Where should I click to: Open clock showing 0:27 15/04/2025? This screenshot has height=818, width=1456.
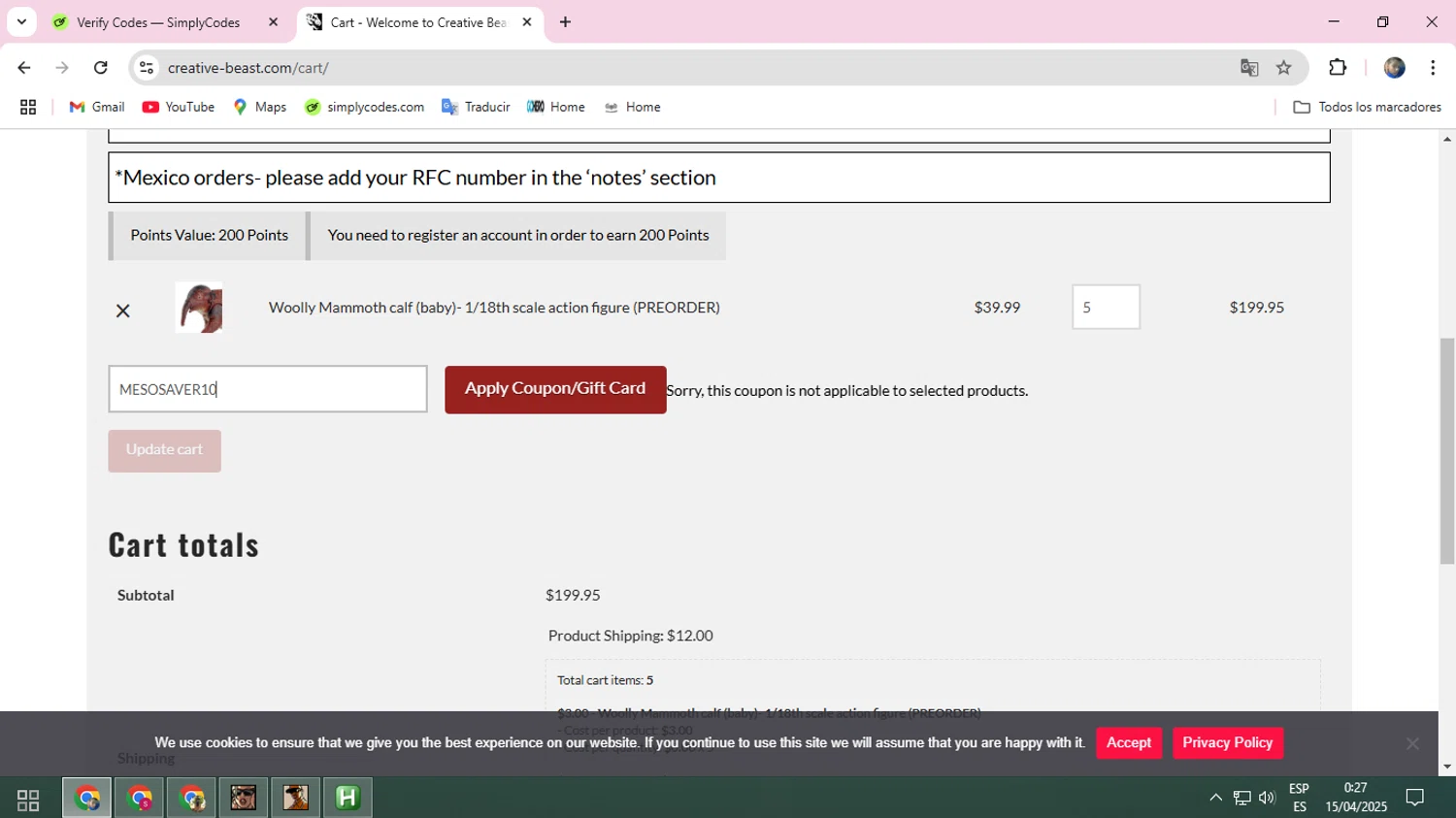tap(1356, 798)
